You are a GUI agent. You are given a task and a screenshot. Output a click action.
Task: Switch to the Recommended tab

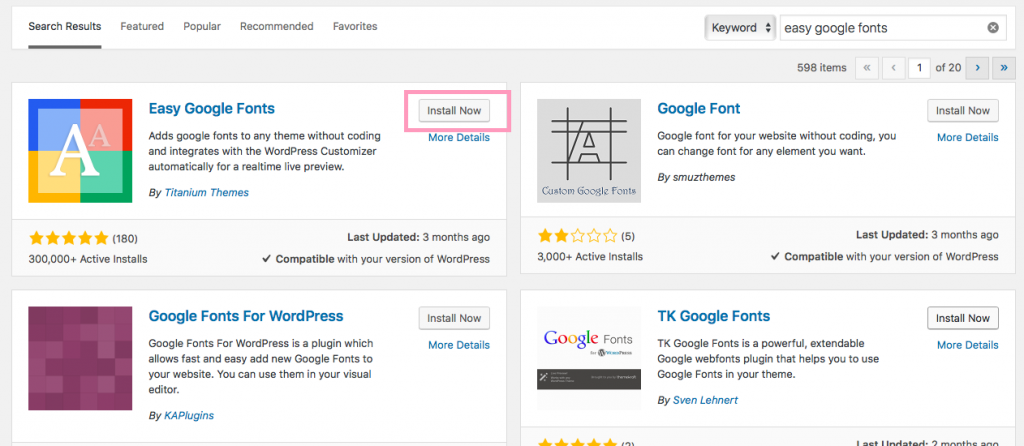coord(276,27)
